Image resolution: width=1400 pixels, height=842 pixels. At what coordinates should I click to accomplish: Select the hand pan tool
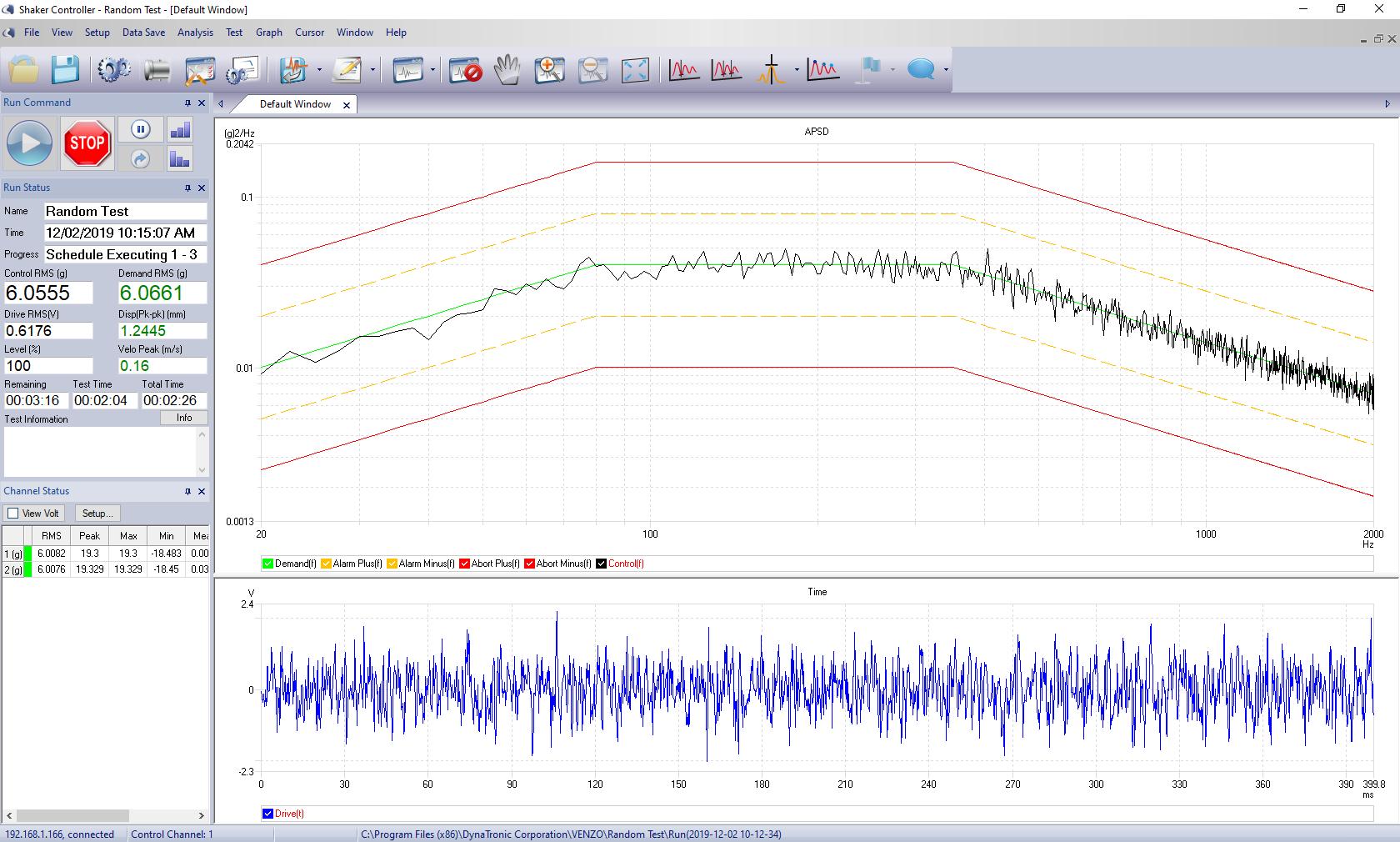tap(507, 70)
